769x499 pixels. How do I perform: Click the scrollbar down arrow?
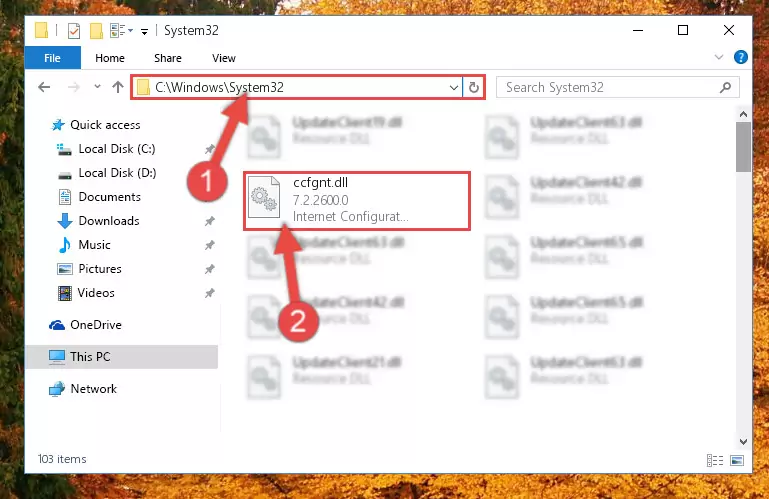pos(743,442)
